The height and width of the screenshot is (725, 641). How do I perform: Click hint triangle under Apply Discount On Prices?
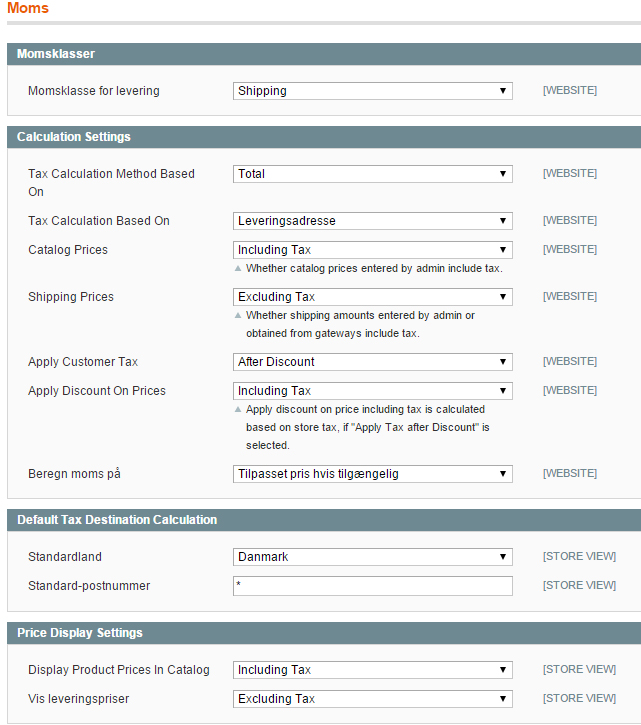coord(238,409)
